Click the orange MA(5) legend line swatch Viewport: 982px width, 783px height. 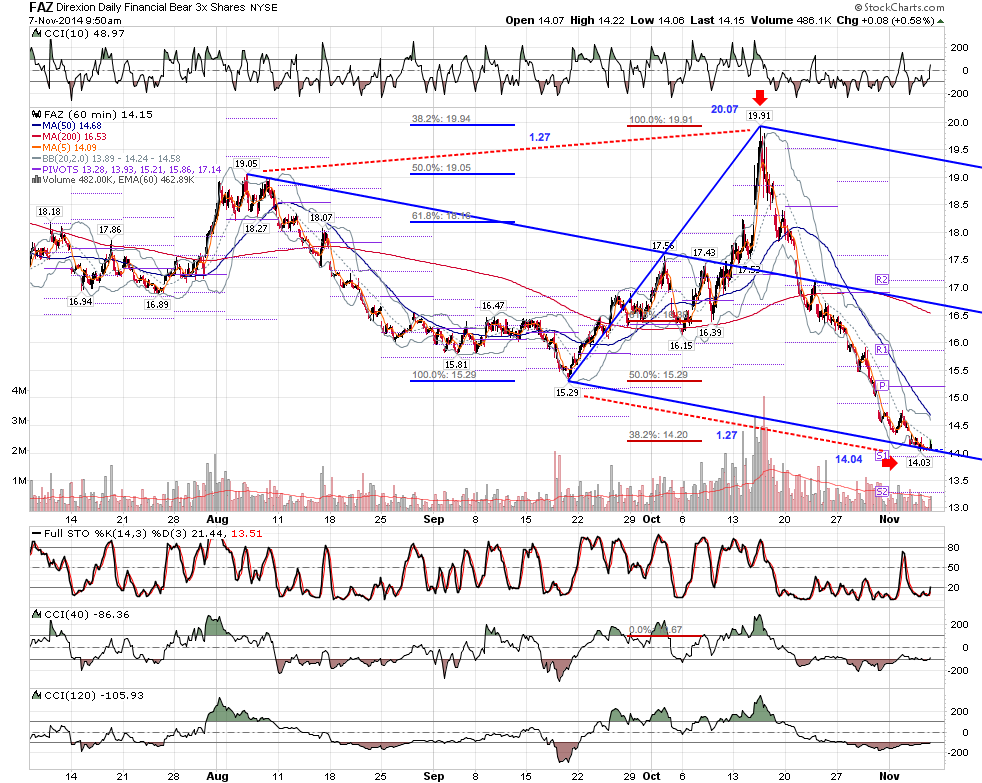click(37, 148)
